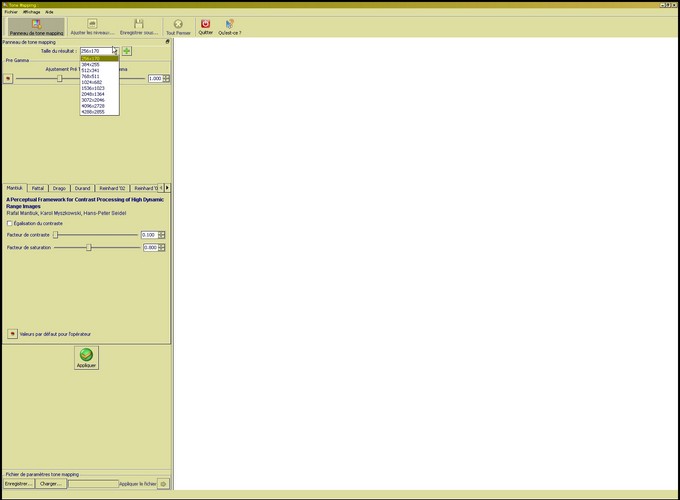Click the Enregistrer sous toolbar icon
This screenshot has height=500, width=680.
point(139,26)
